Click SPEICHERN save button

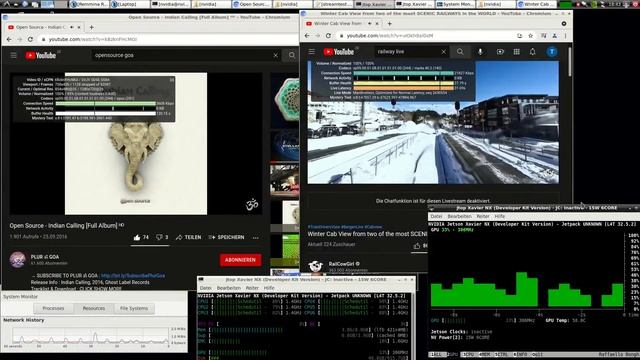pyautogui.click(x=226, y=237)
